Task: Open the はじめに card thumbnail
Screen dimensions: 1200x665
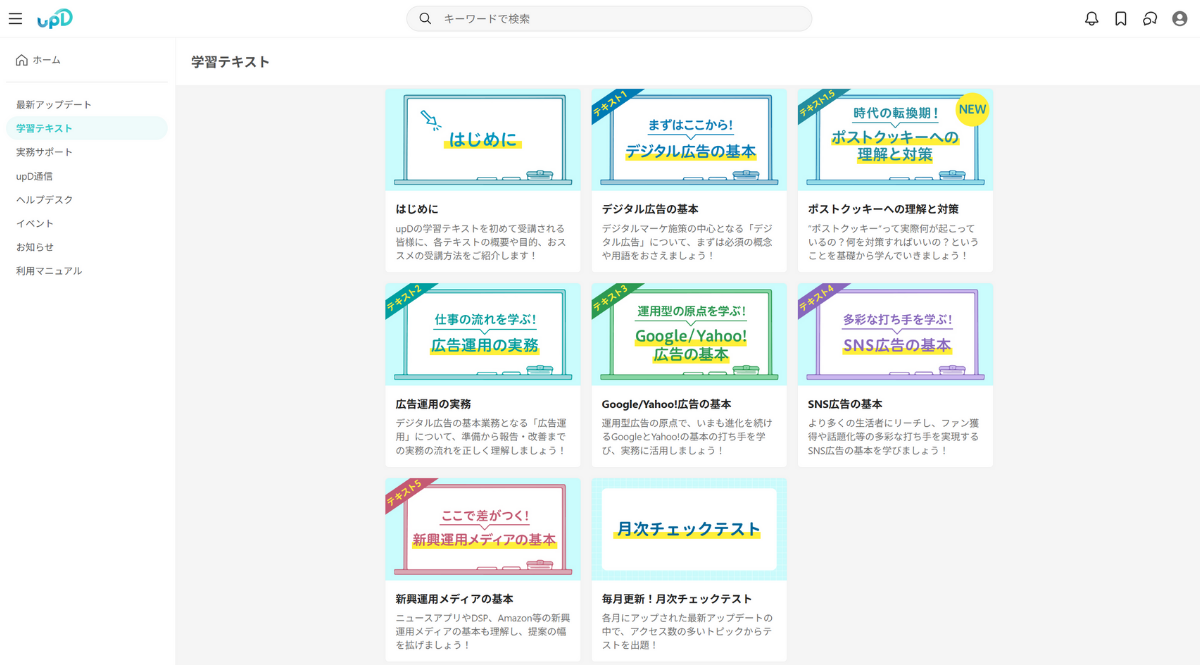Action: [482, 139]
